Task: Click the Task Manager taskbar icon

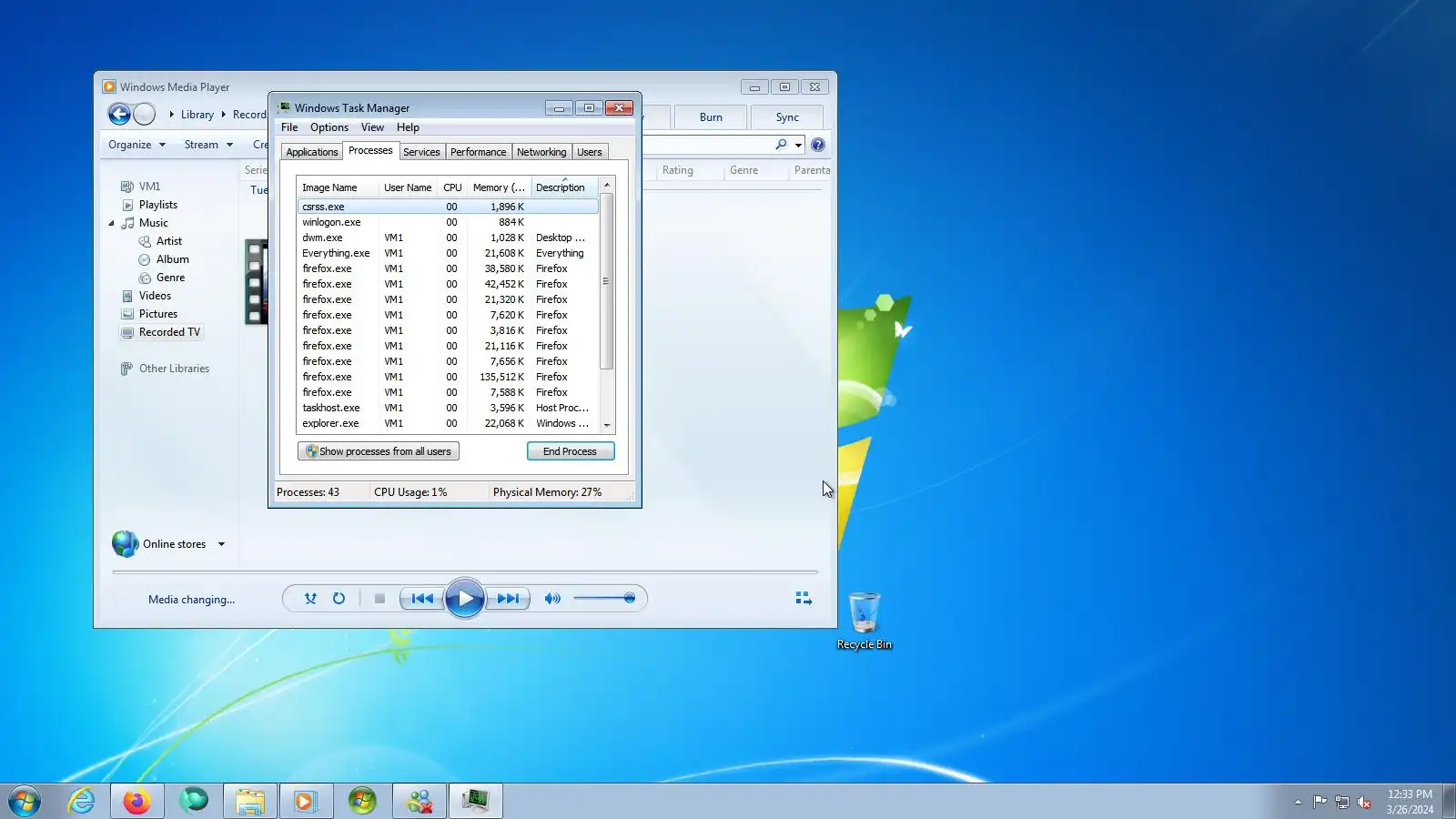Action: pyautogui.click(x=475, y=801)
